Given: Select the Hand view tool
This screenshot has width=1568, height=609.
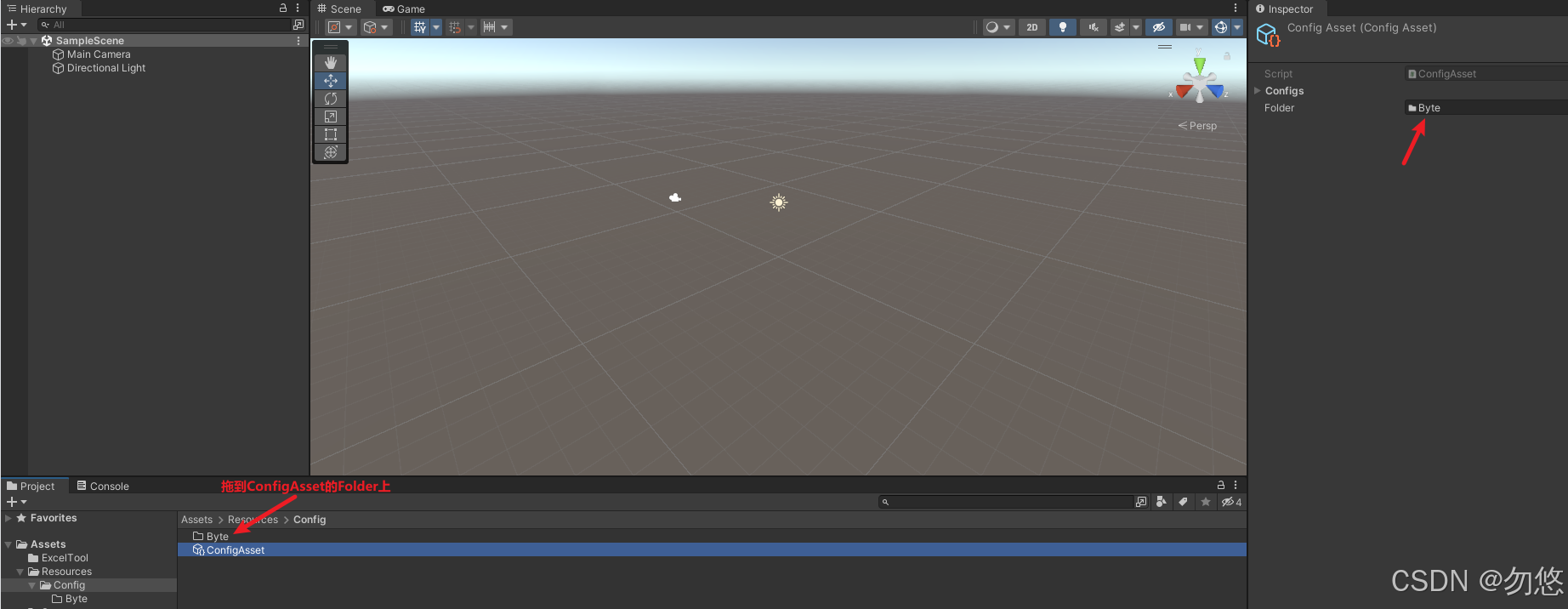Looking at the screenshot, I should click(x=331, y=63).
